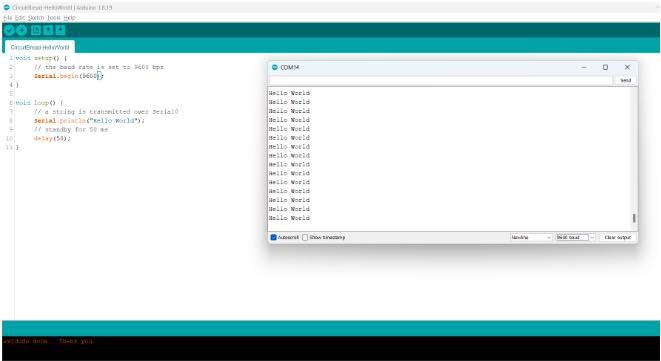
Task: Select the CircuitBread HelloWorld tab
Action: click(40, 47)
